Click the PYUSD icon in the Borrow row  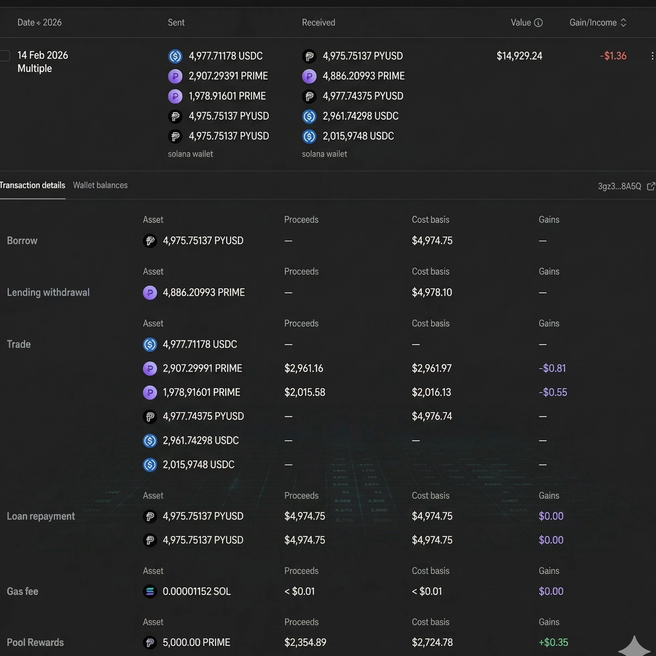pos(150,241)
